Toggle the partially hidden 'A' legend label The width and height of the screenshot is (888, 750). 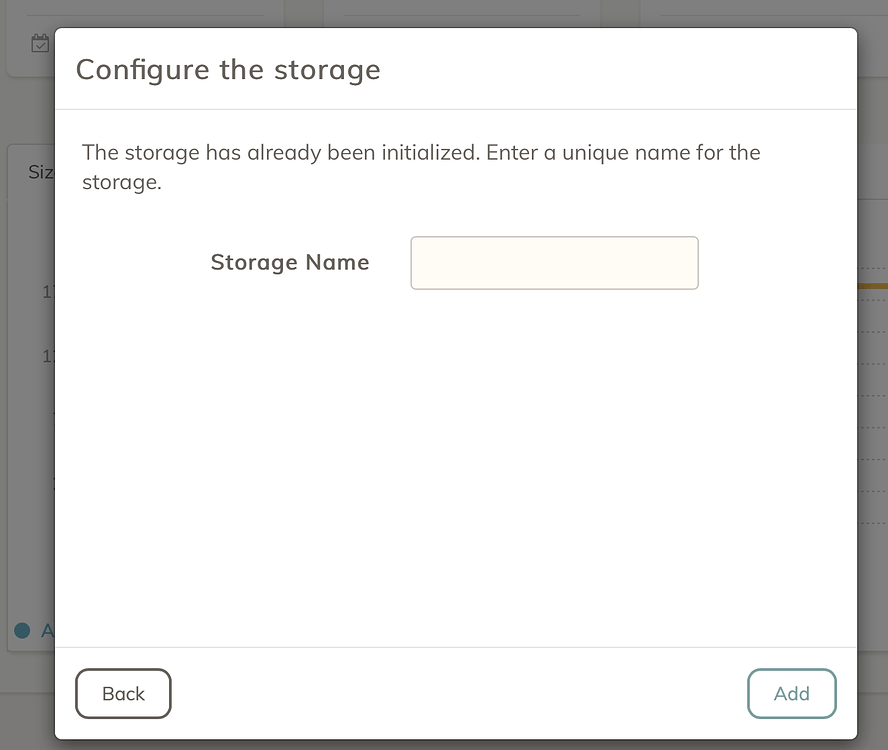click(48, 630)
